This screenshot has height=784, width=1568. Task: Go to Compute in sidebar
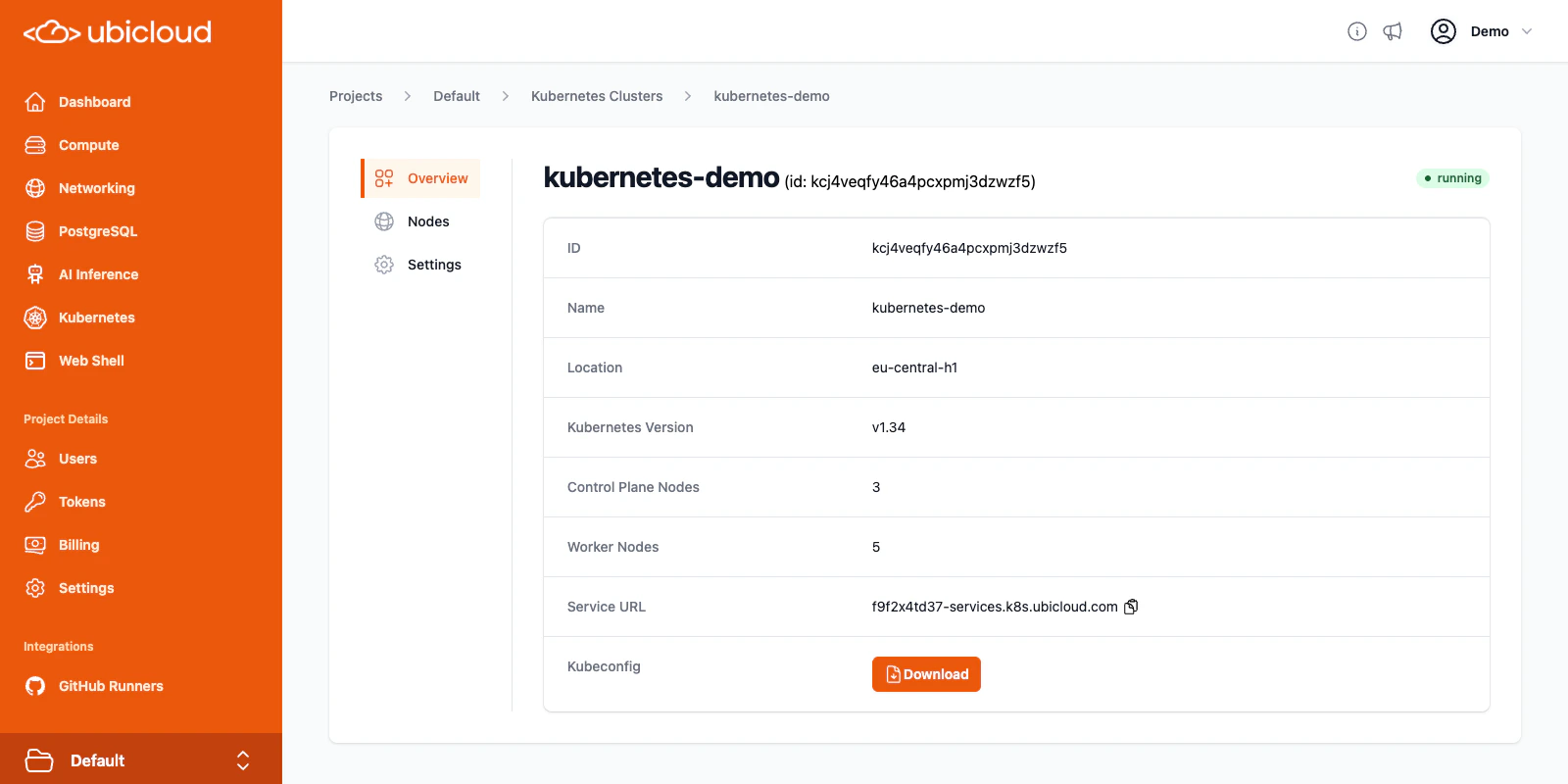pos(89,145)
